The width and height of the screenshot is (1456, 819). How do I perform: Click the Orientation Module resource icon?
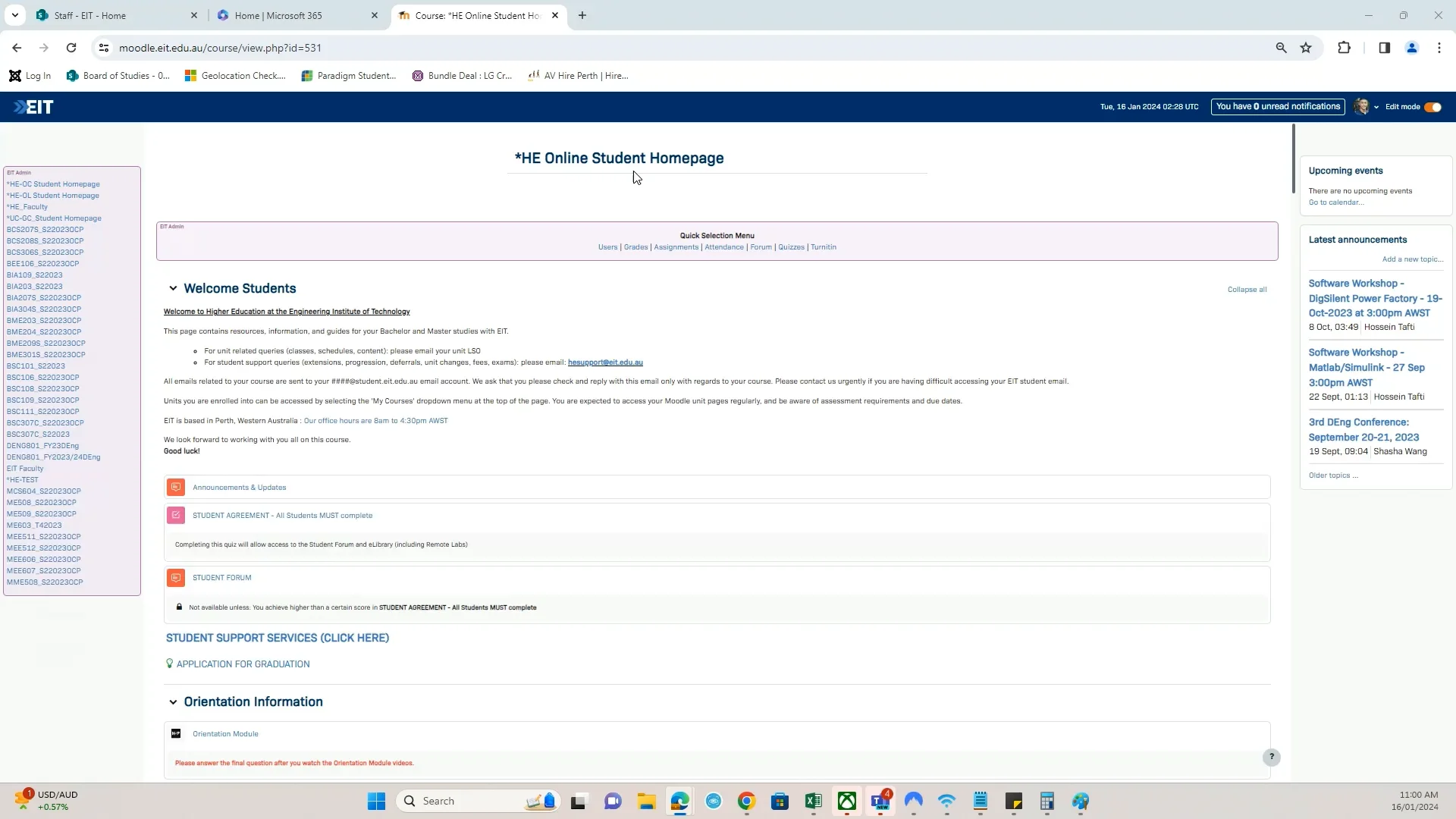176,733
